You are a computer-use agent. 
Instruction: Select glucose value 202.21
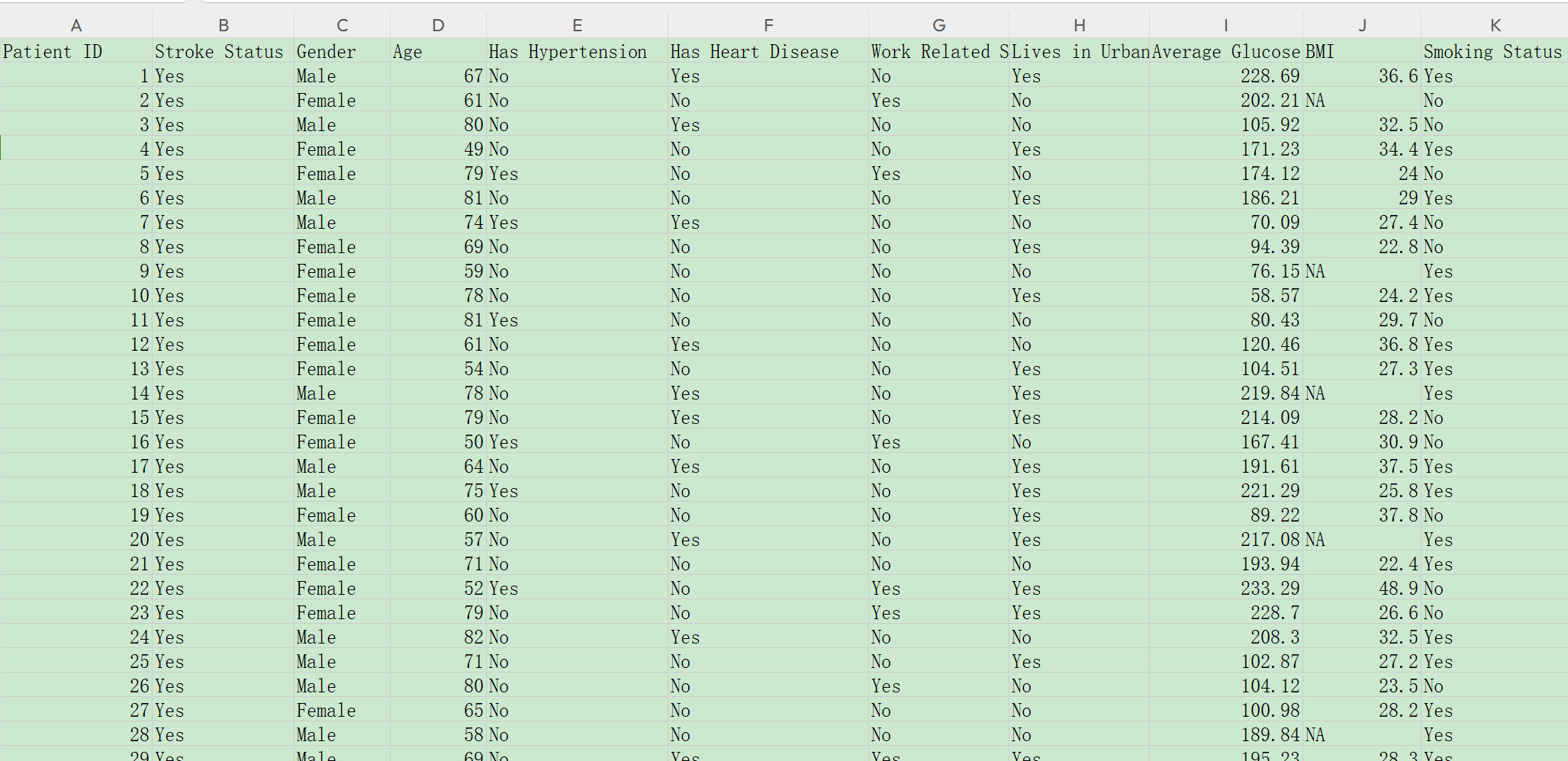(1226, 100)
